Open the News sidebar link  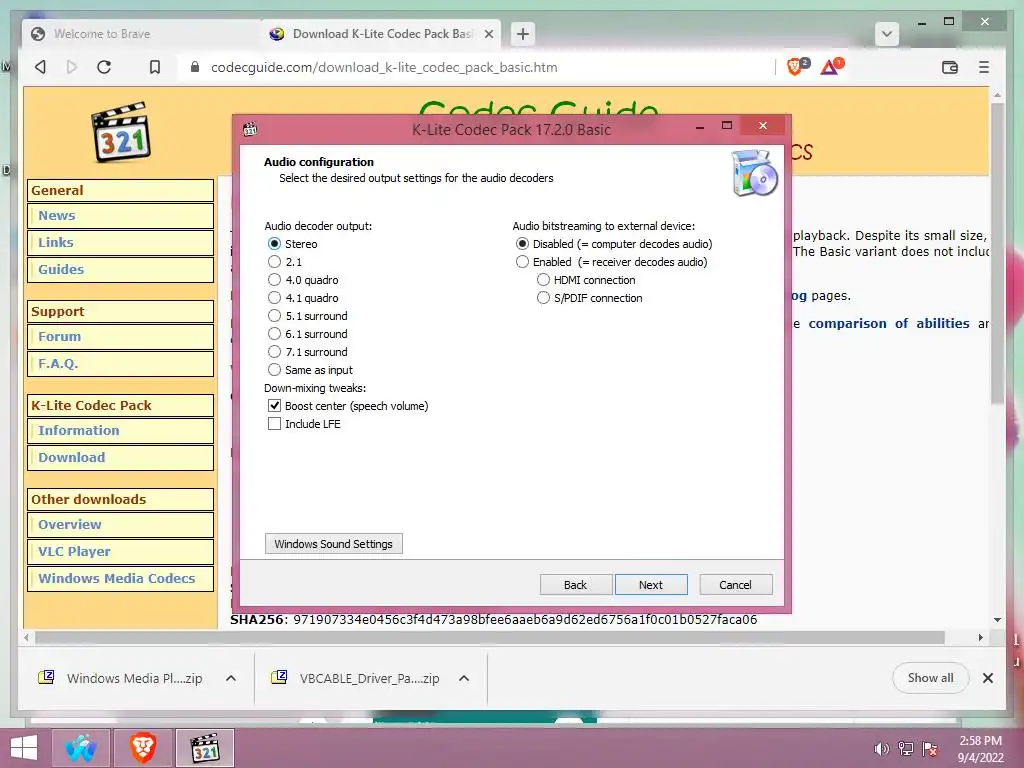point(120,216)
